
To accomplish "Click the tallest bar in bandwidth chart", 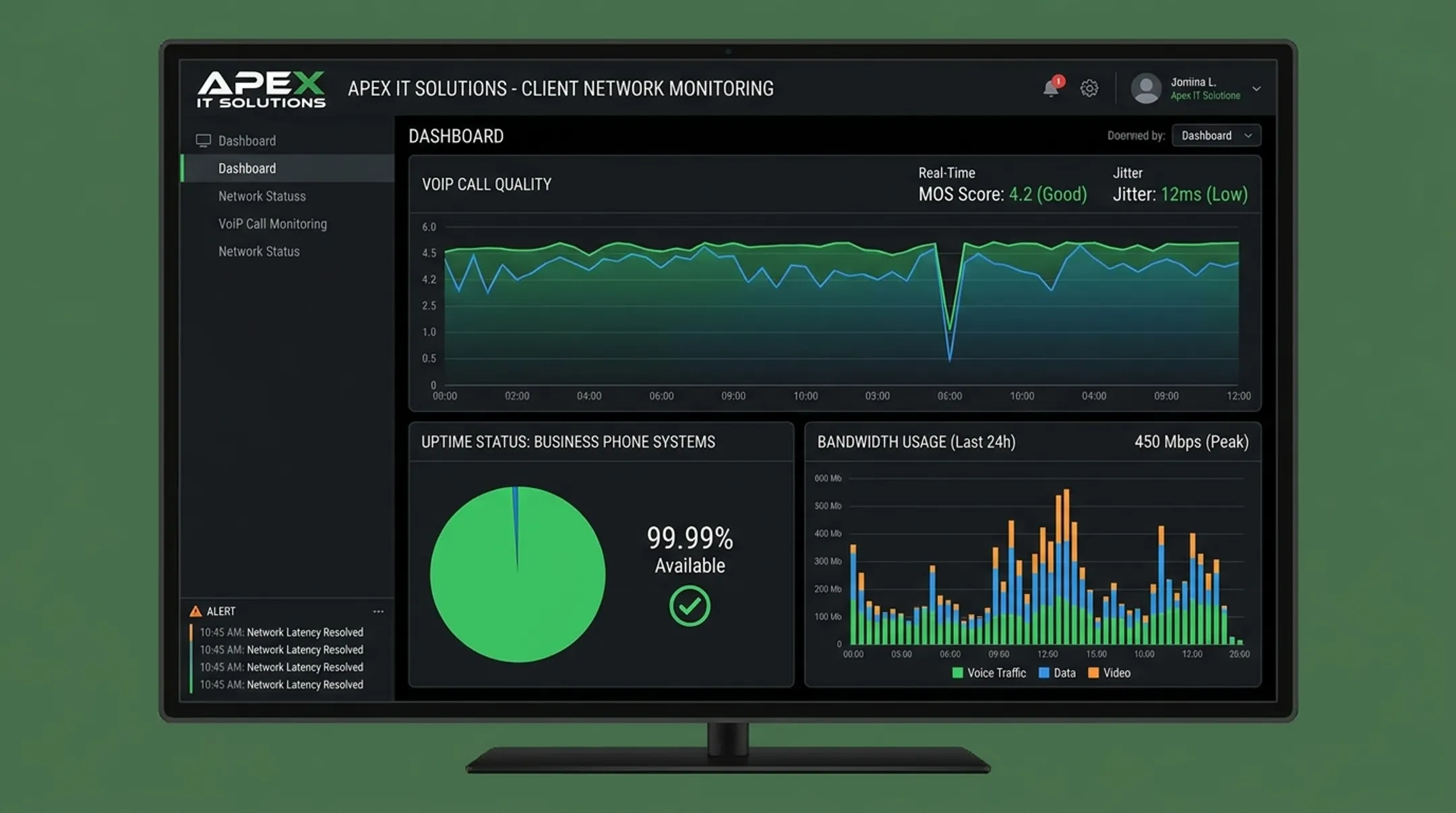I will point(1066,566).
